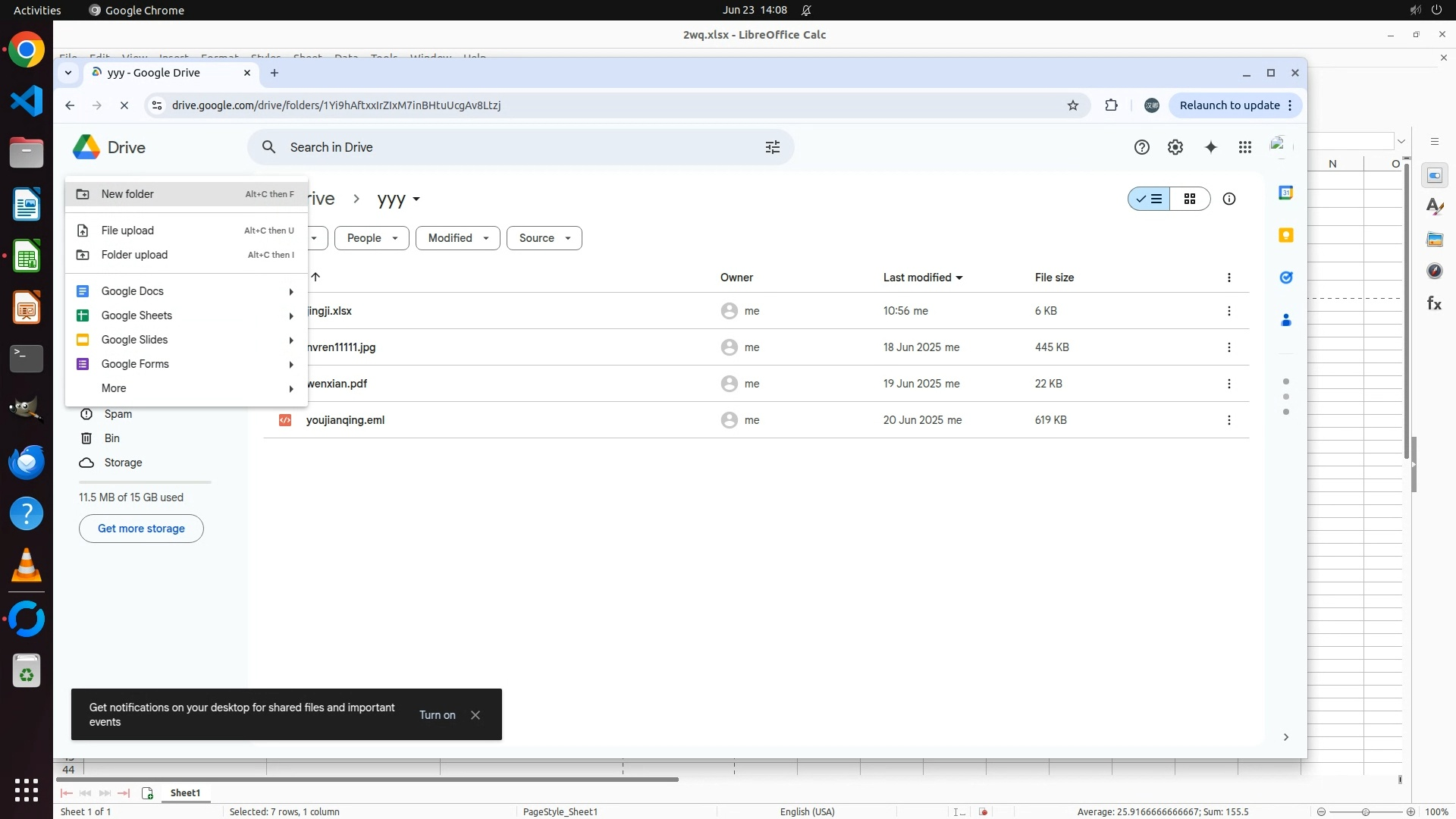This screenshot has height=819, width=1456.
Task: Open Google Keep side panel icon
Action: click(x=1285, y=235)
